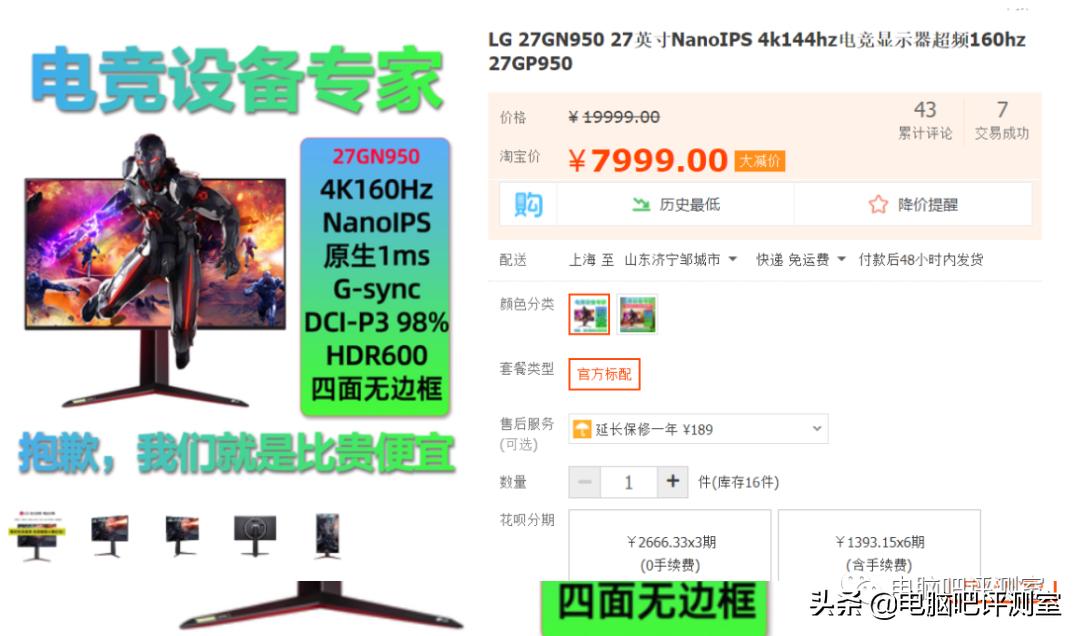This screenshot has height=636, width=1080.
Task: Choose the ¥1393.15x6期 installment plan
Action: [x=879, y=546]
